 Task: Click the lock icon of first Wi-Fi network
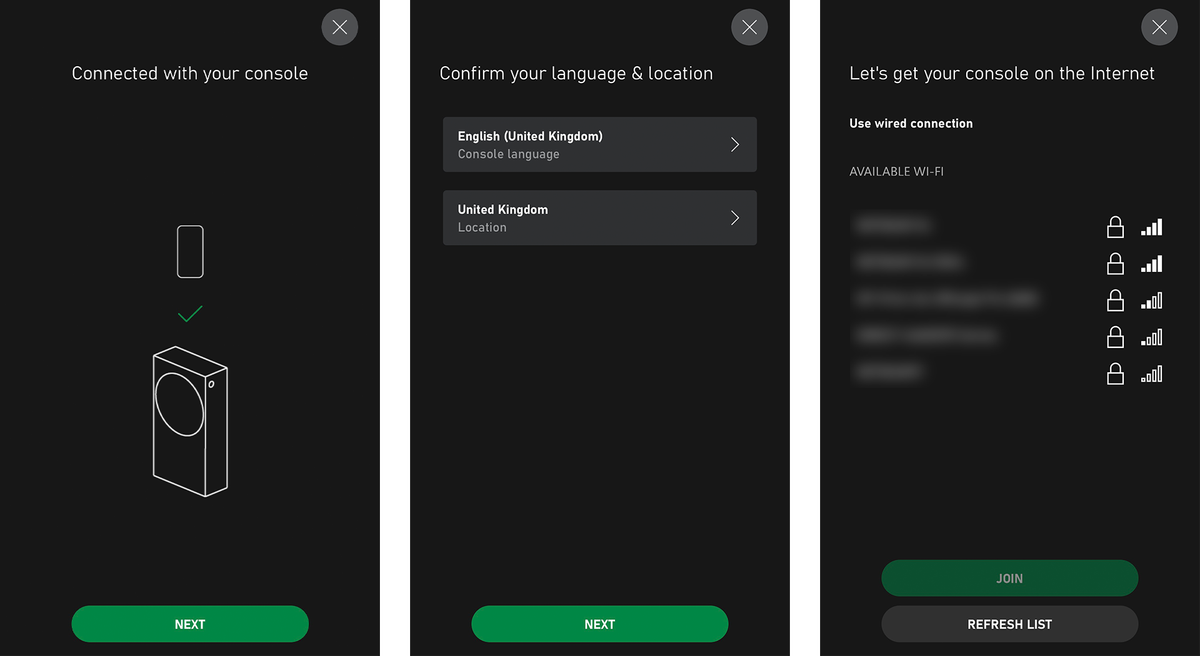1115,227
